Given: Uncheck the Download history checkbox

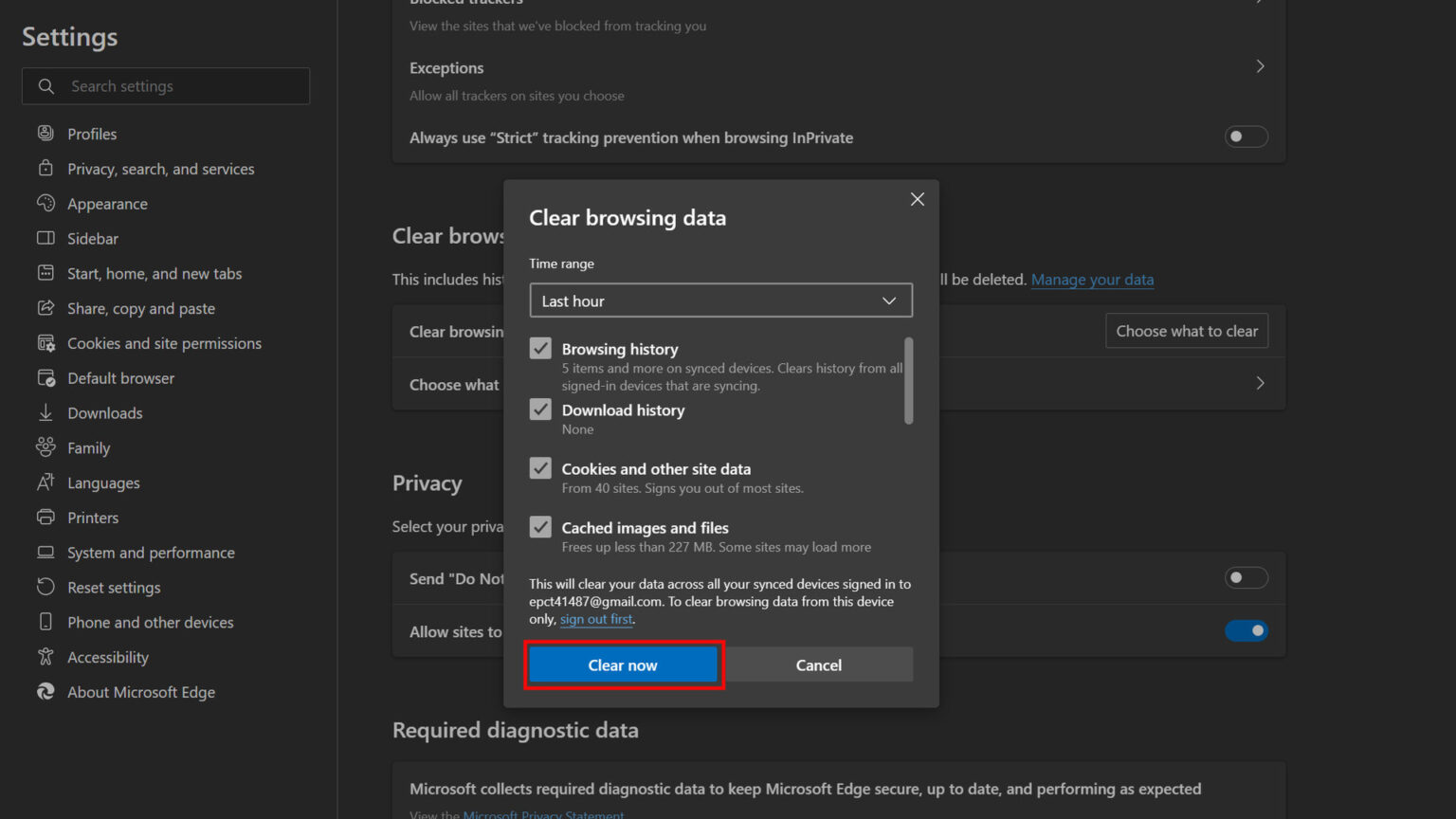Looking at the screenshot, I should pos(540,409).
